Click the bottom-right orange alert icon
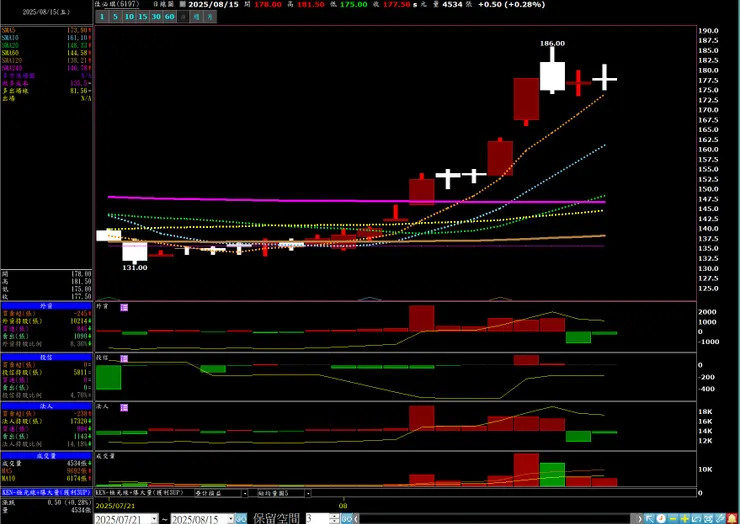This screenshot has height=524, width=740. pos(733,519)
